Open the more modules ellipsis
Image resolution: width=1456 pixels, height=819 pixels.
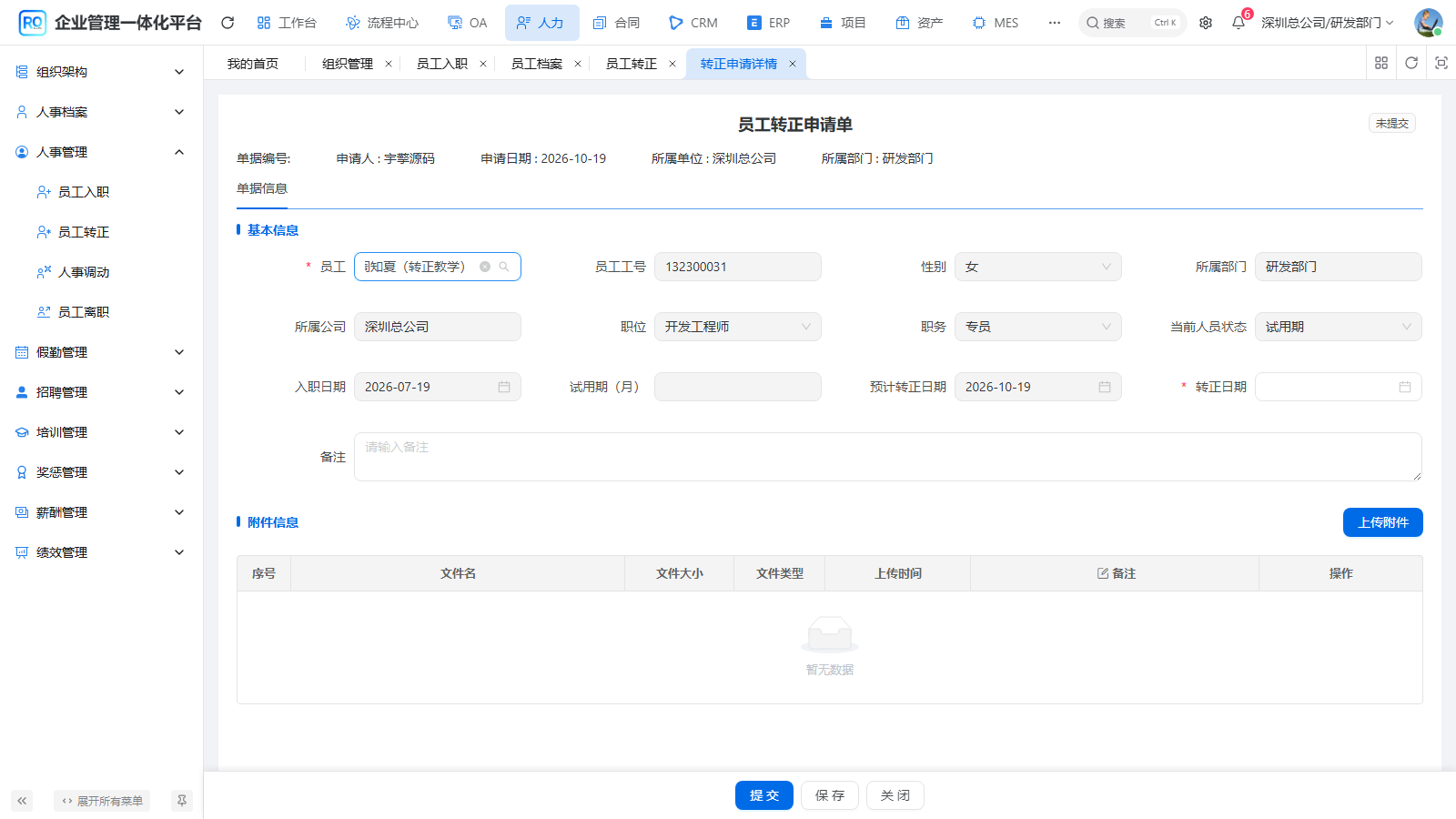point(1055,23)
